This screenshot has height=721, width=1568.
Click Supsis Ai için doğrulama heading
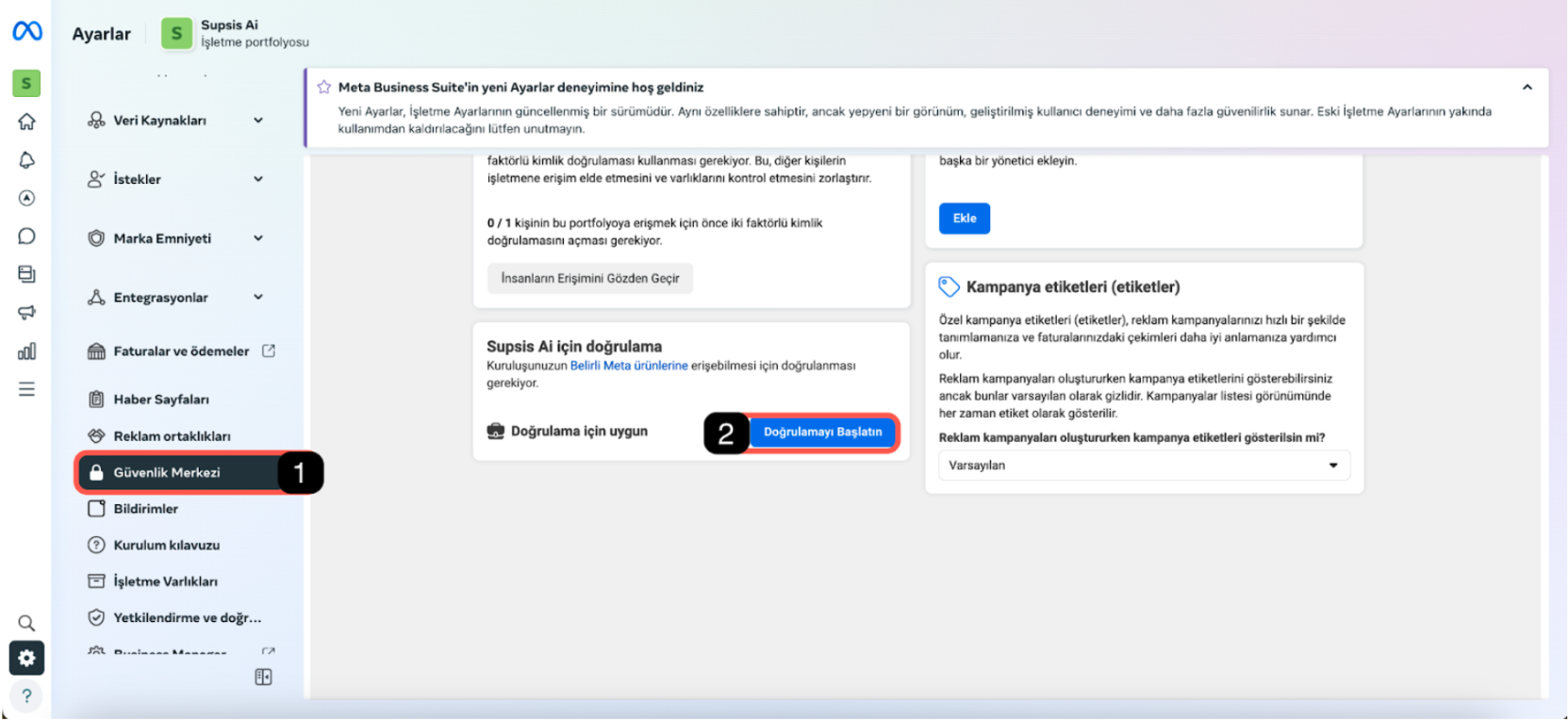574,346
